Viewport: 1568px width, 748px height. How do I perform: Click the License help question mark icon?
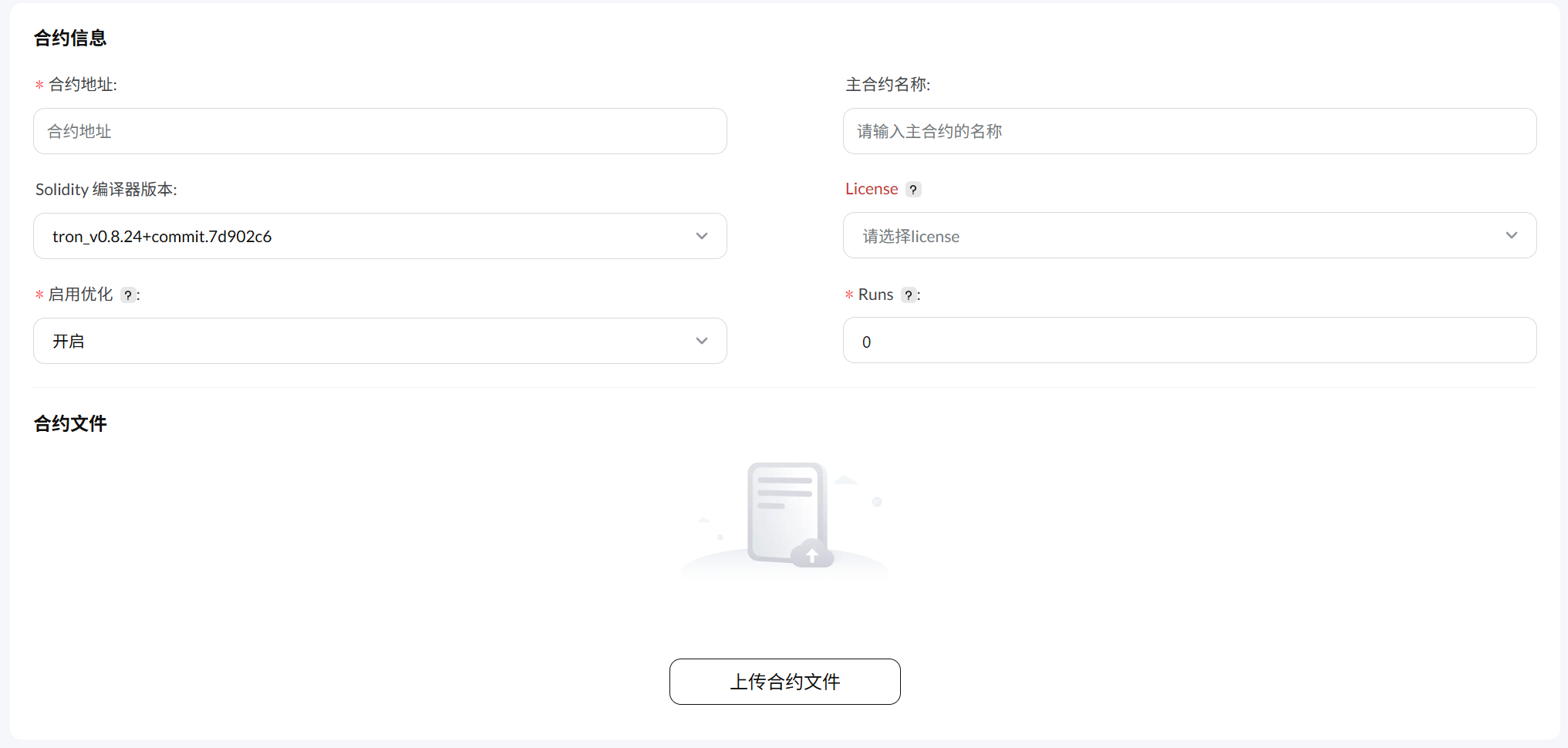point(913,190)
